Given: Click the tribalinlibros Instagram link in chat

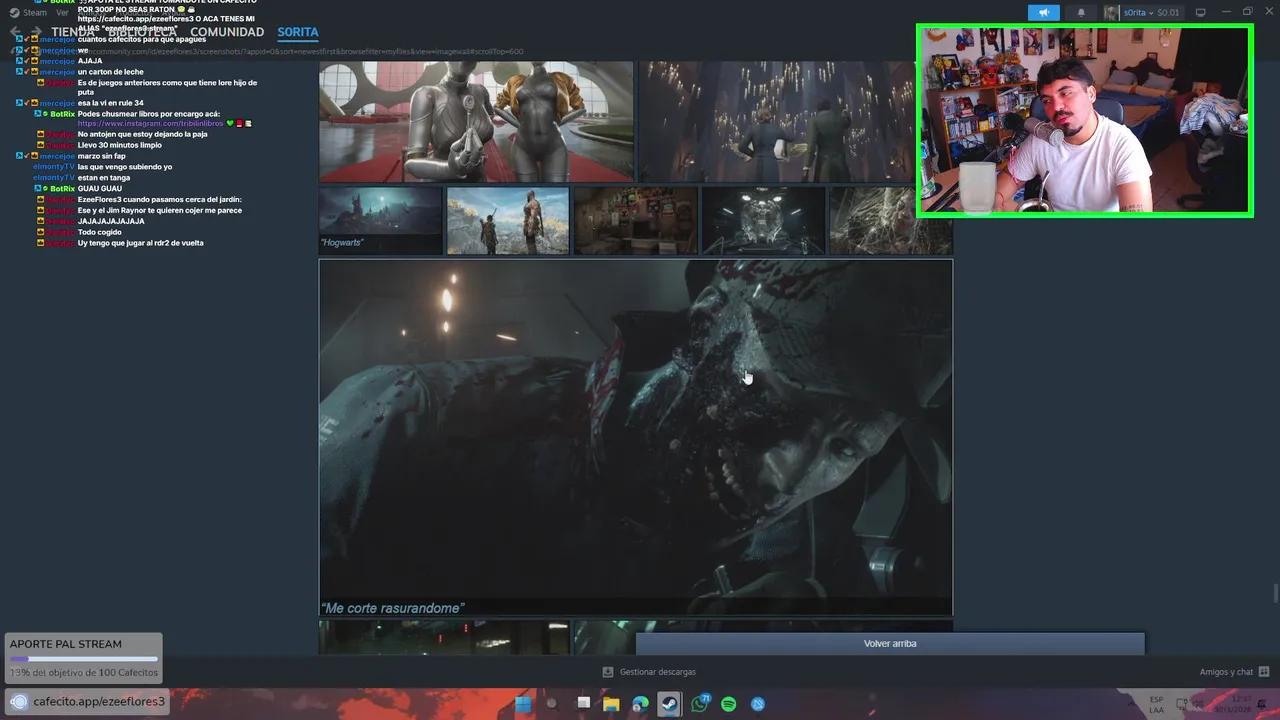Looking at the screenshot, I should click(x=151, y=123).
